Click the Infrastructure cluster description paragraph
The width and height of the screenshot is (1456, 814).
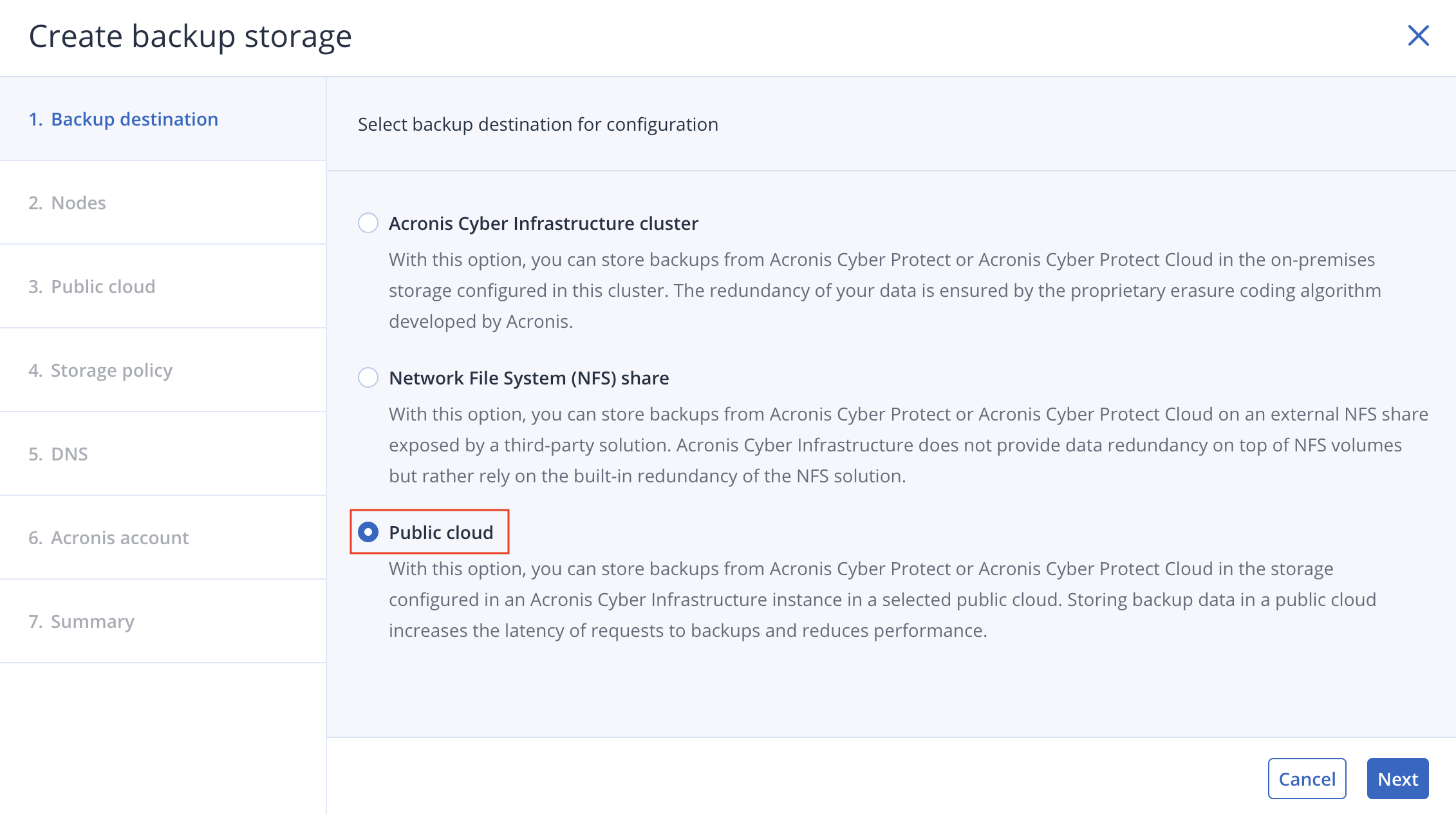(x=884, y=290)
